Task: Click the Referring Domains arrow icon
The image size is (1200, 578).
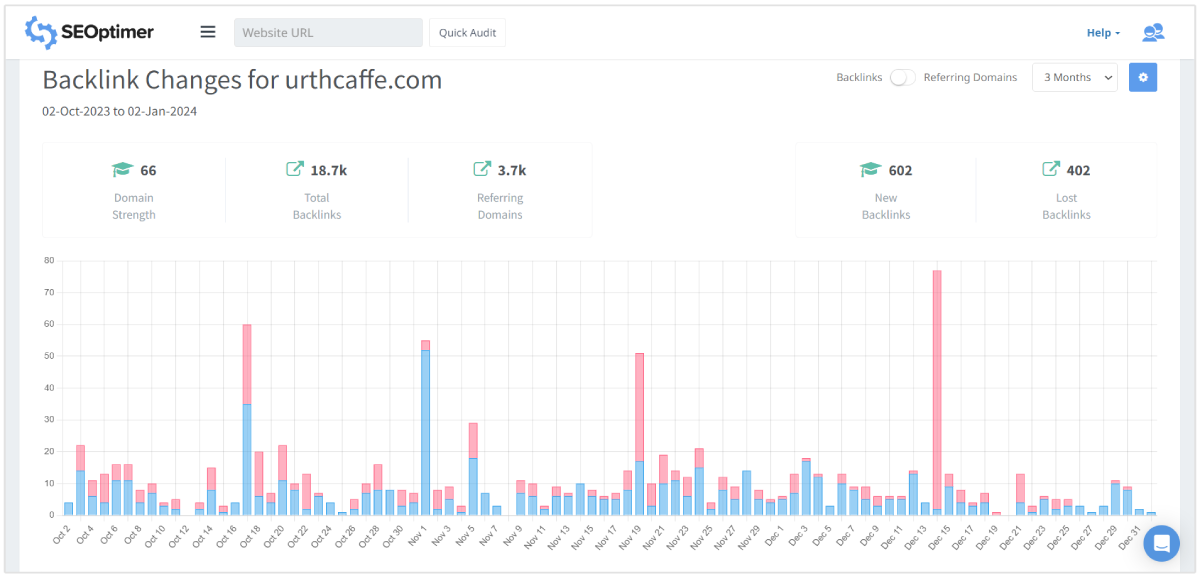Action: pos(484,169)
